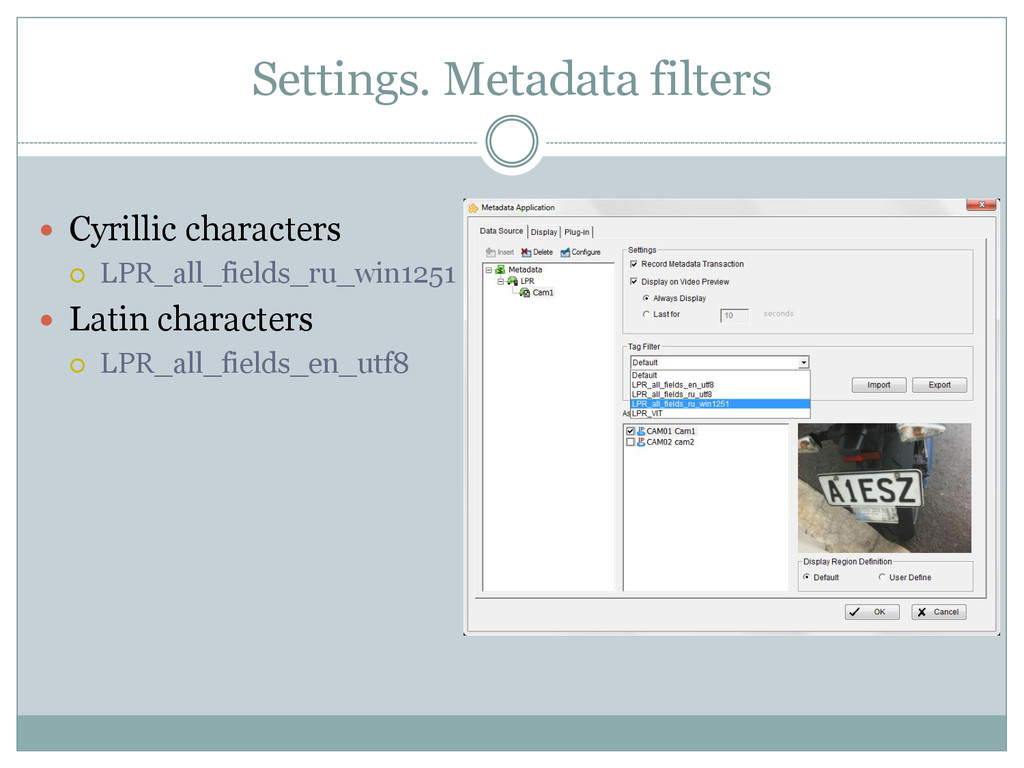Screen dimensions: 1024x768
Task: Click the CAM02 camera icon
Action: click(641, 442)
